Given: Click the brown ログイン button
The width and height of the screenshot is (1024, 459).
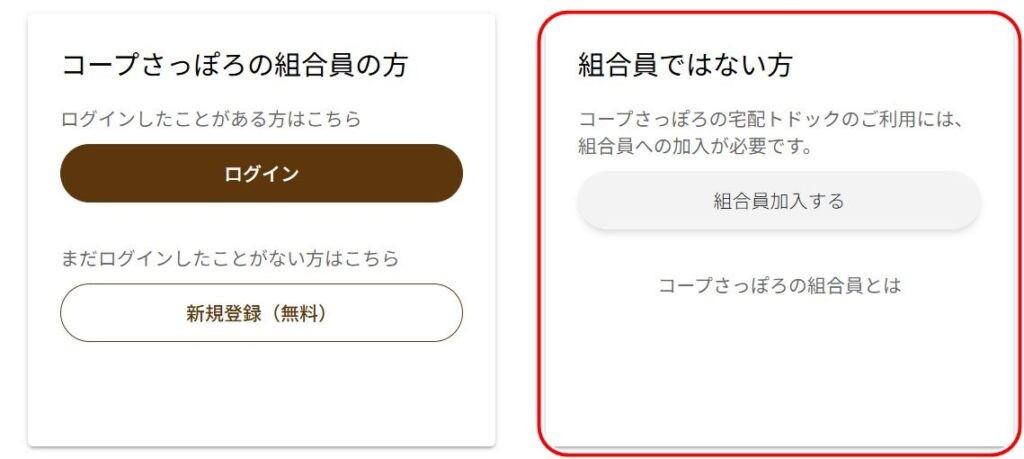Looking at the screenshot, I should [261, 174].
